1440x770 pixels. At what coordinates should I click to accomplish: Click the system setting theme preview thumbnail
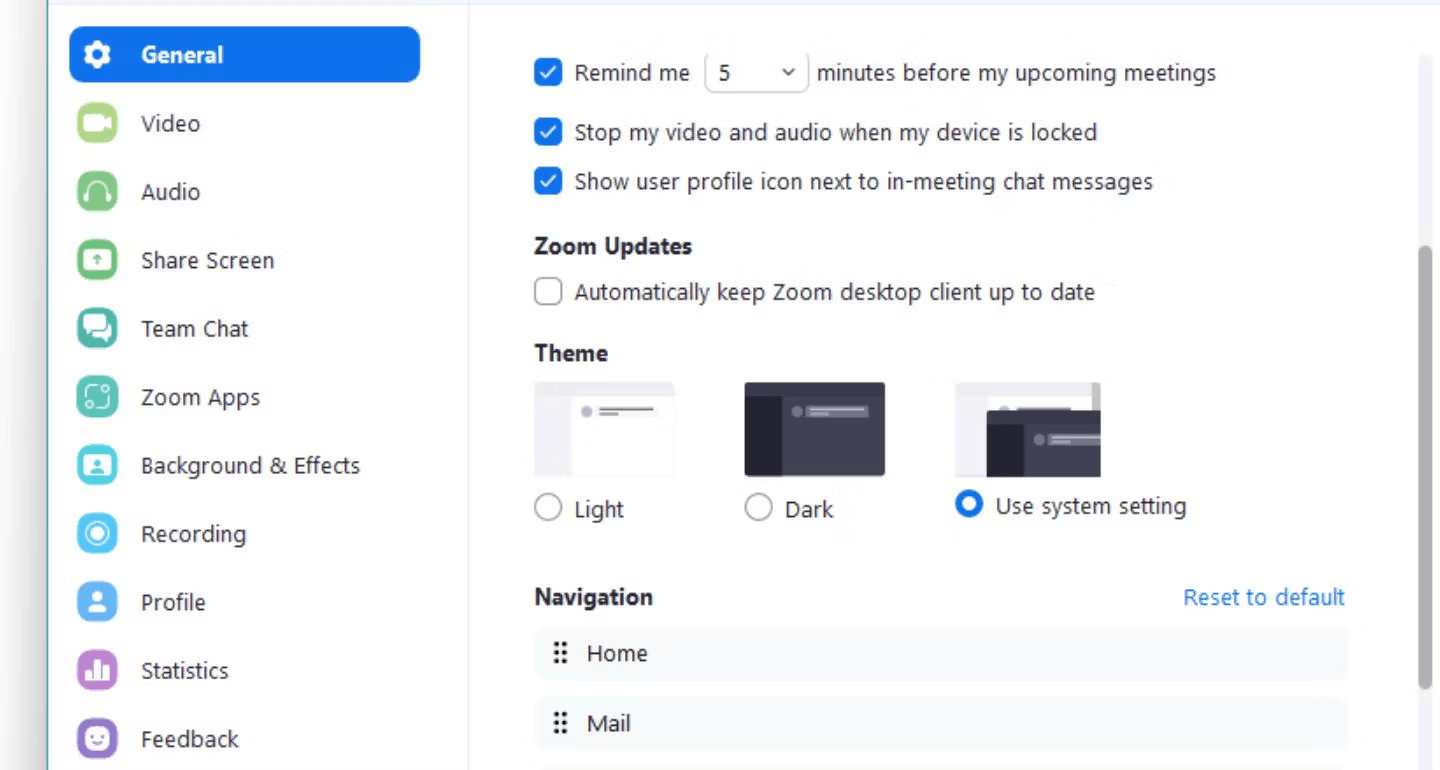[x=1027, y=429]
